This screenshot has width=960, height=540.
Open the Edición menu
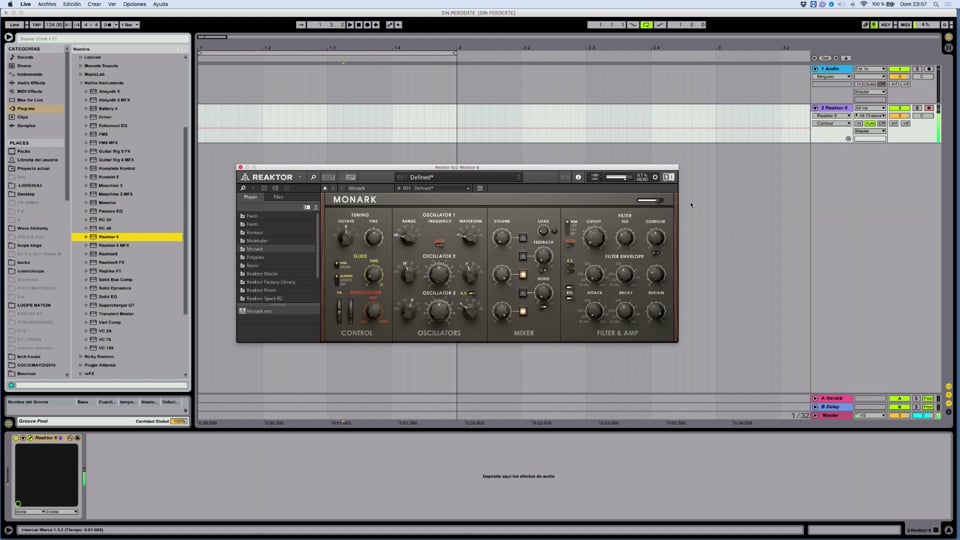point(72,4)
